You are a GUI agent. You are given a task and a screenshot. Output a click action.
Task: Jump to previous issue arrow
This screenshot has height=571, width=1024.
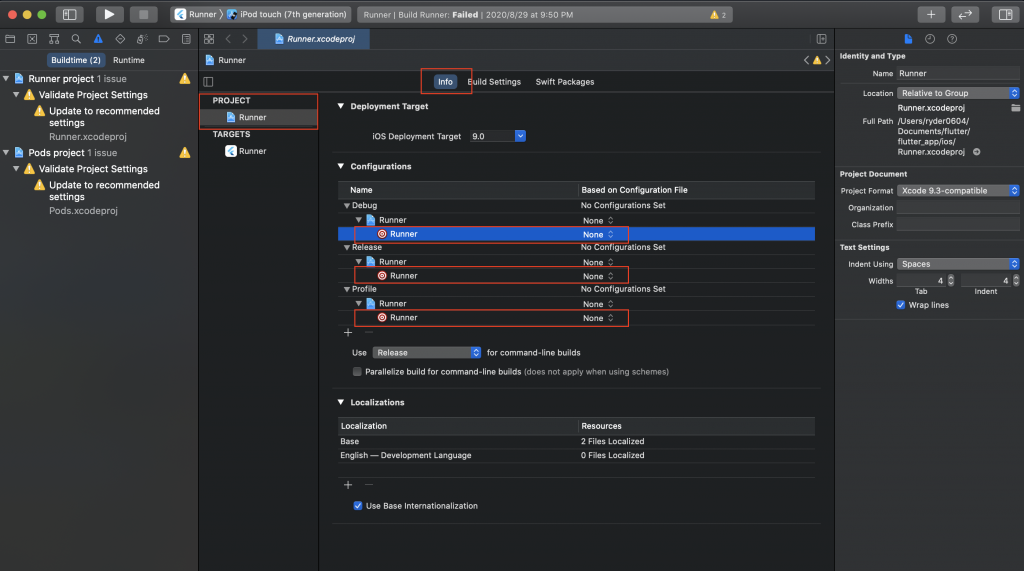[807, 60]
